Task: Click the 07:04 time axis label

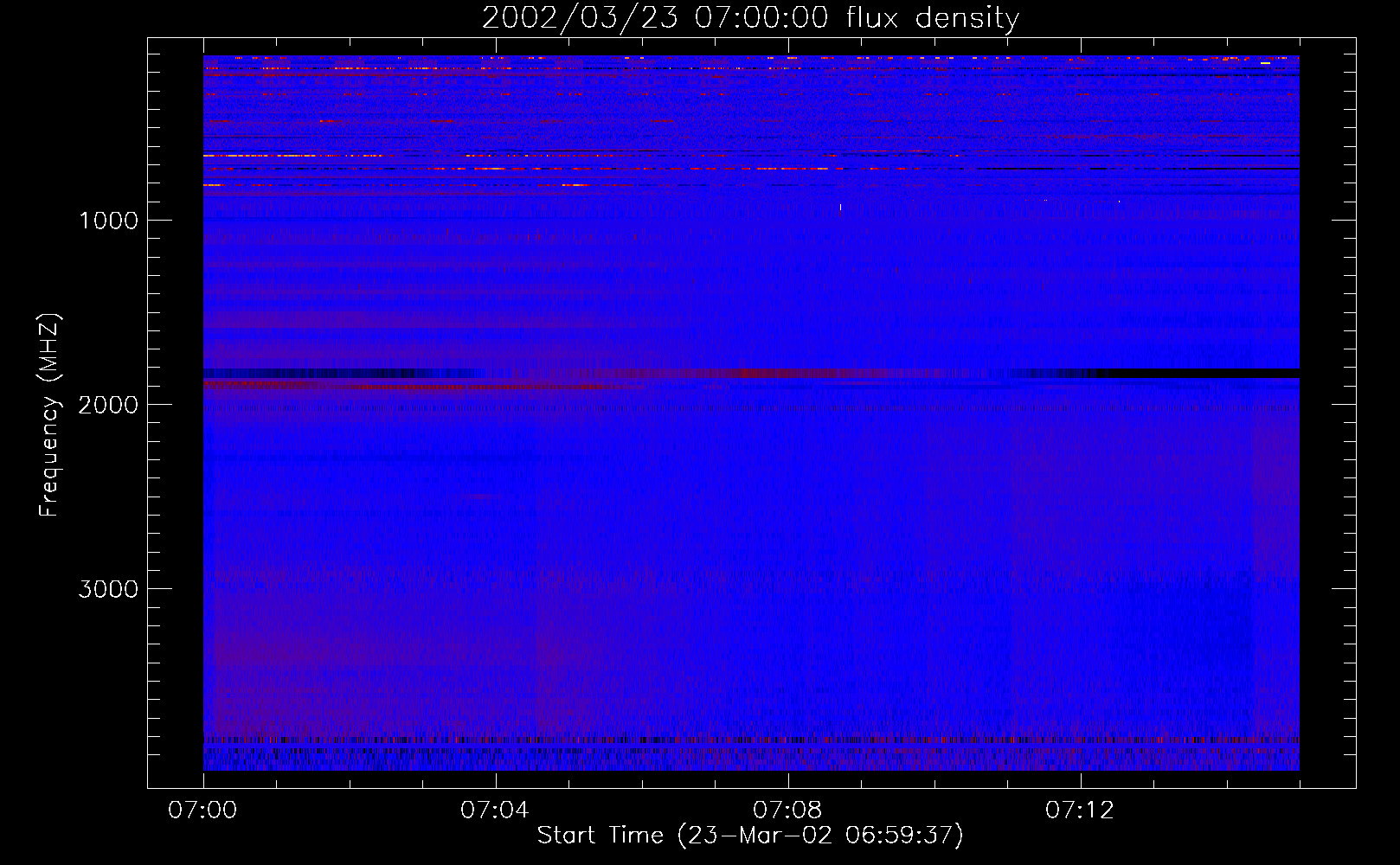Action: click(x=495, y=811)
